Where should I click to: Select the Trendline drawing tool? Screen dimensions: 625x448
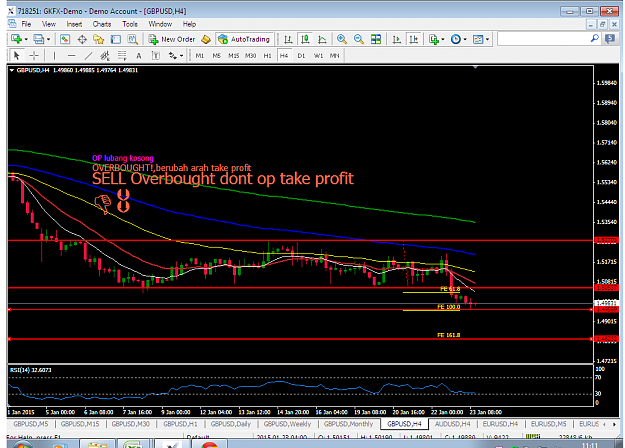click(88, 56)
